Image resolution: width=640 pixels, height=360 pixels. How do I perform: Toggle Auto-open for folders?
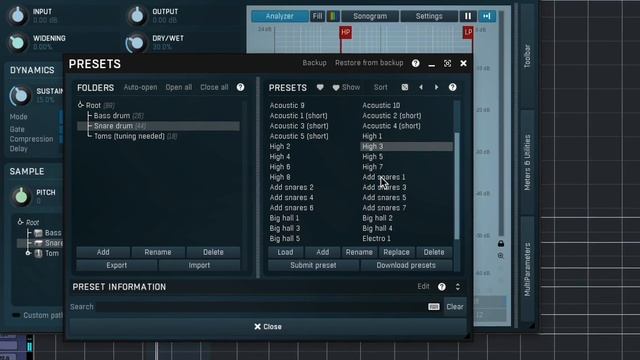tap(140, 87)
